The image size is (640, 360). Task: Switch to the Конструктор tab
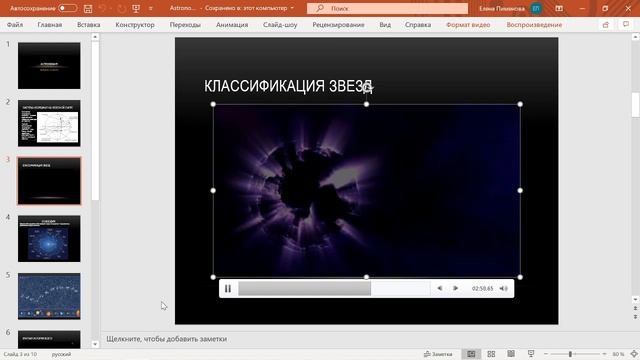tap(135, 25)
